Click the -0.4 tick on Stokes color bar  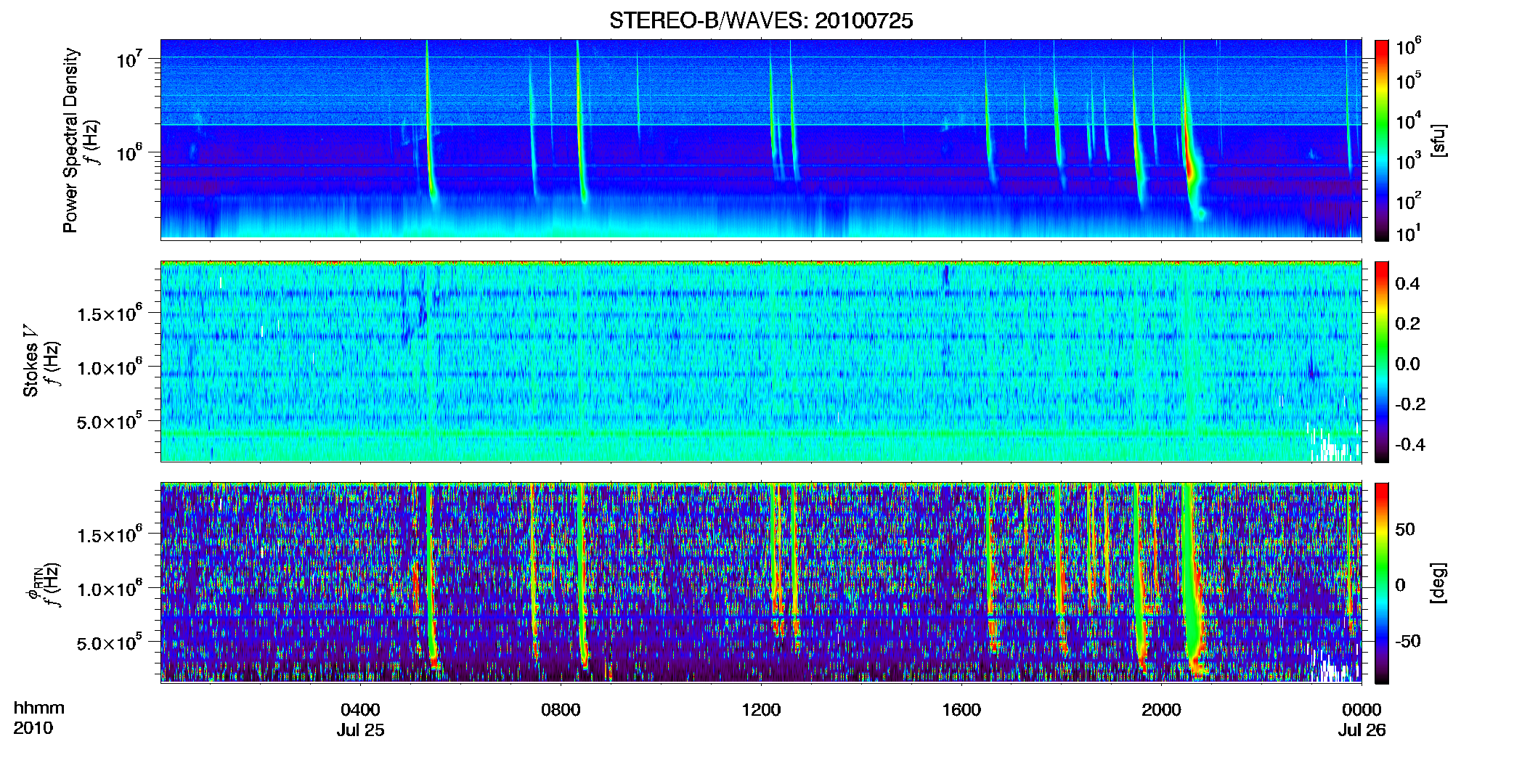(x=1410, y=444)
